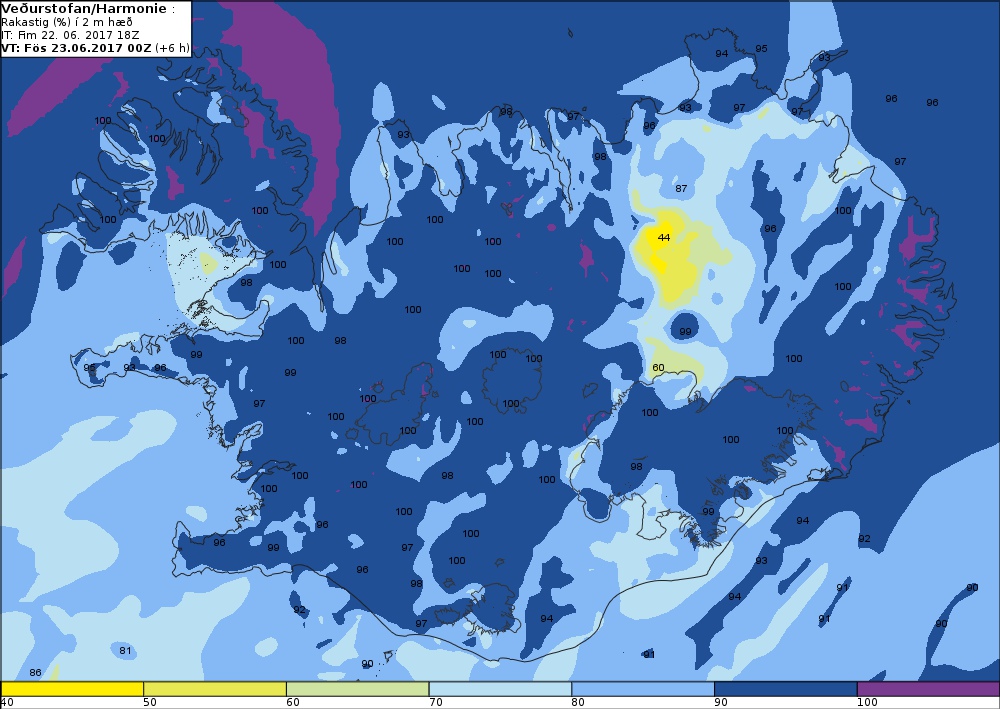Click the 60 value on the map

[658, 367]
